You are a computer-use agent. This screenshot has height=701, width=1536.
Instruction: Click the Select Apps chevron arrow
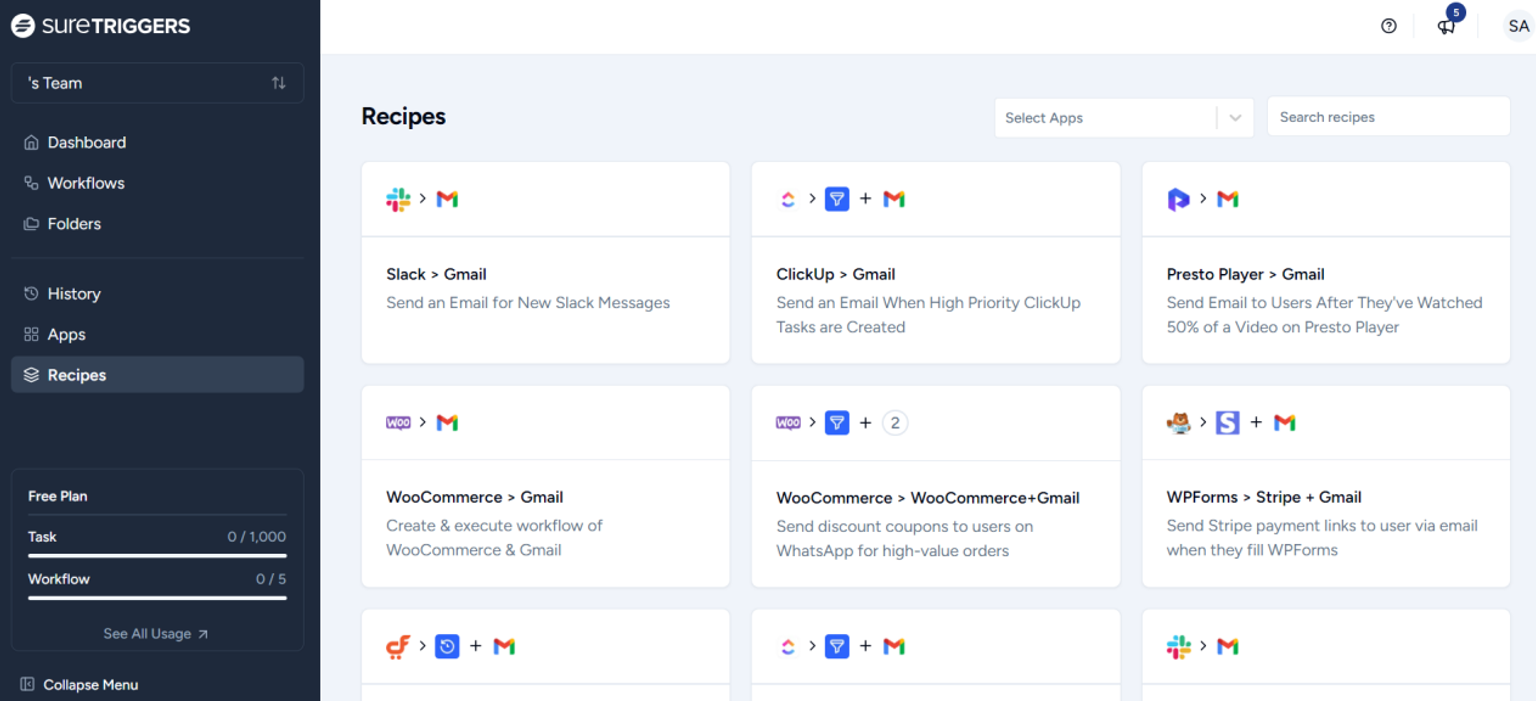pyautogui.click(x=1235, y=118)
